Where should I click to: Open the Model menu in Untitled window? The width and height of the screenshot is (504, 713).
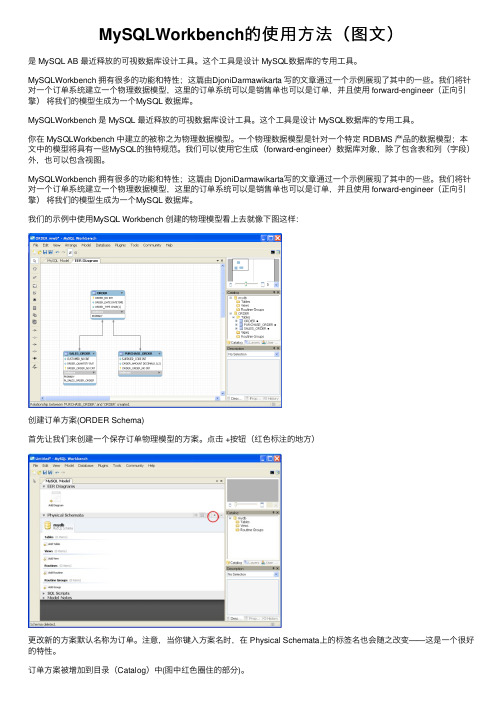point(69,466)
